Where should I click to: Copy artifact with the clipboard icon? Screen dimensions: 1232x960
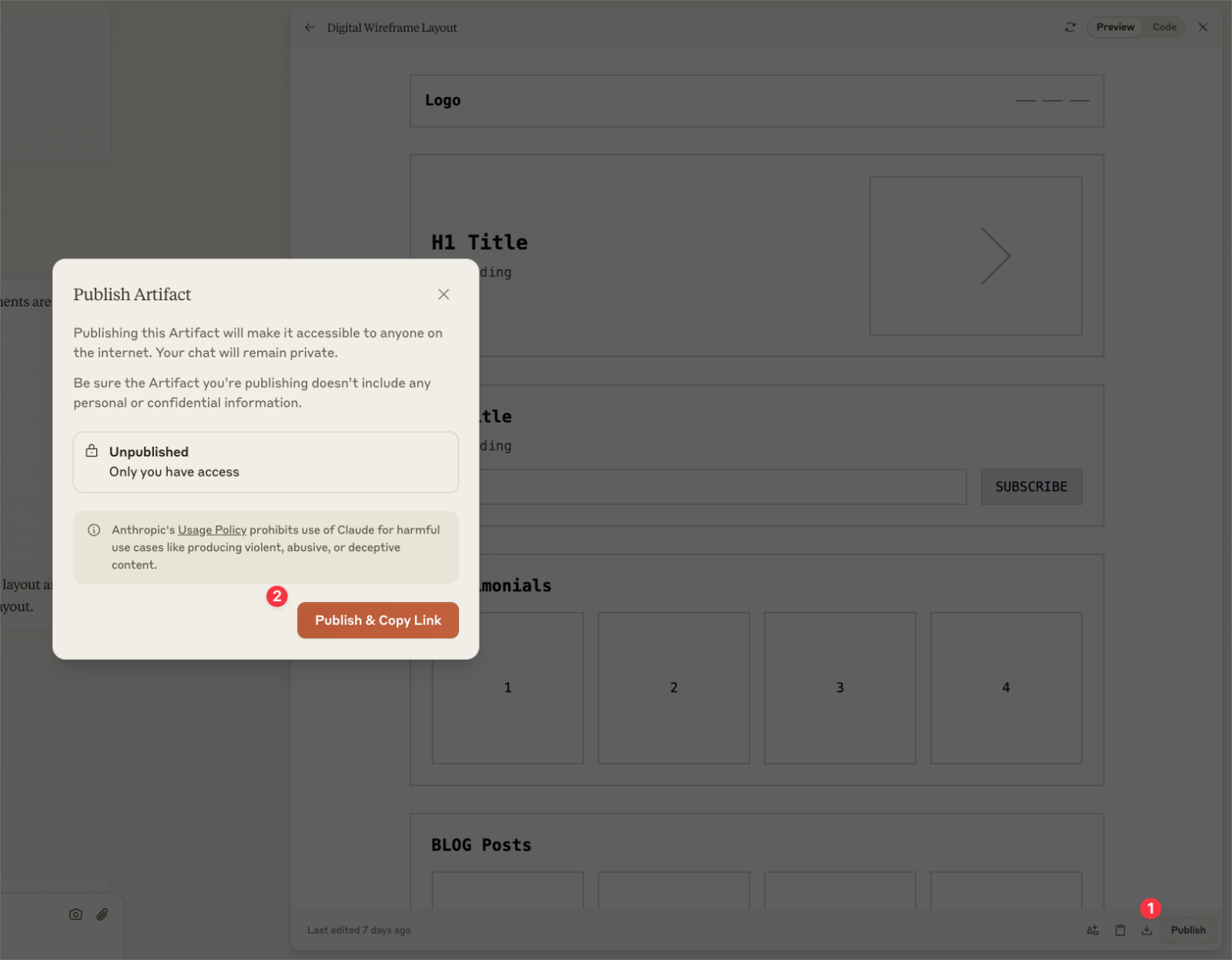[x=1120, y=930]
